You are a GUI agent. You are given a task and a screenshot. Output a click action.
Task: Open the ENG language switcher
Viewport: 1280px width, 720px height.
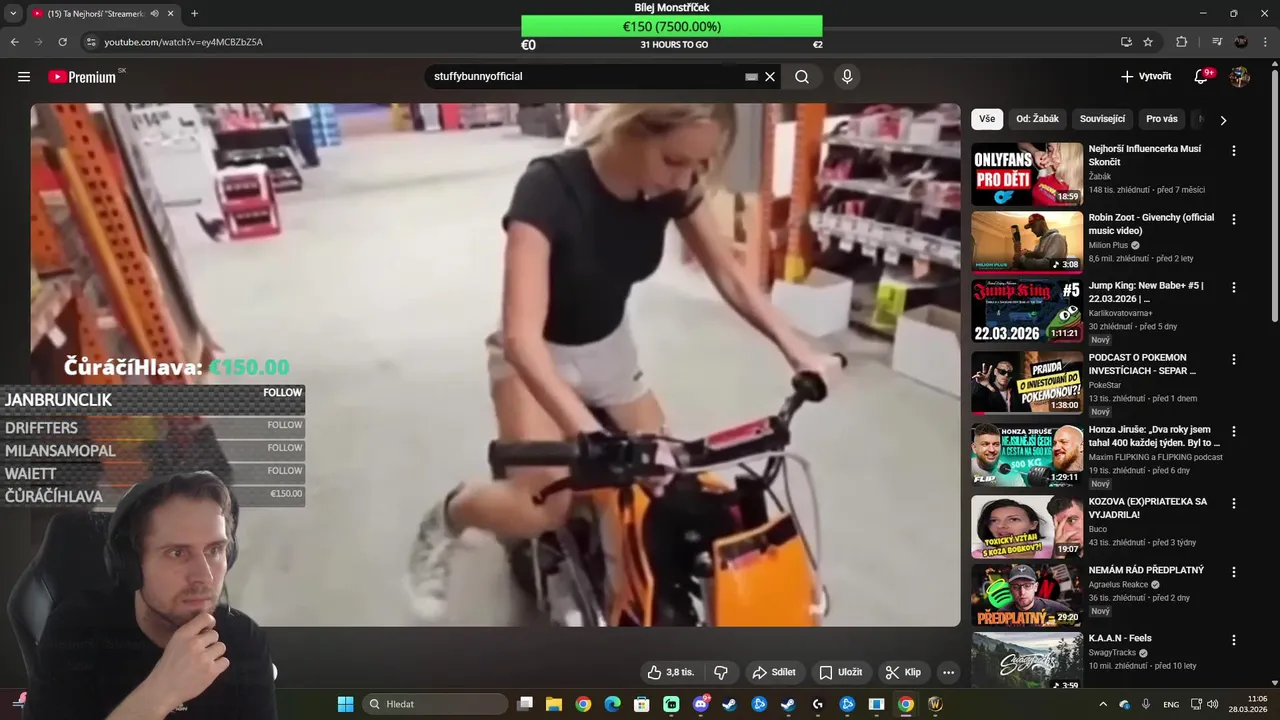click(1171, 704)
